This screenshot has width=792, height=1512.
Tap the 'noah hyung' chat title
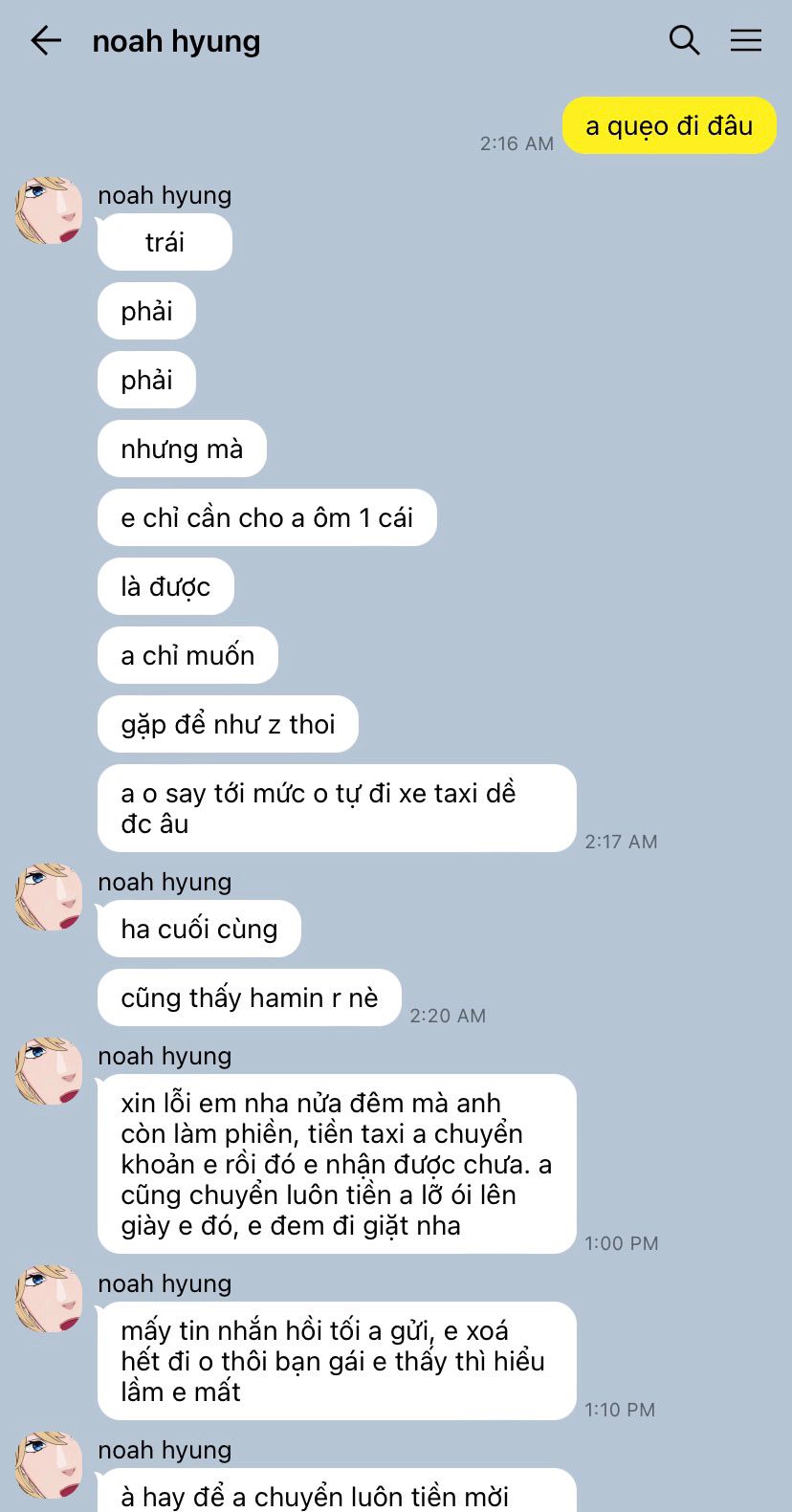(x=176, y=41)
